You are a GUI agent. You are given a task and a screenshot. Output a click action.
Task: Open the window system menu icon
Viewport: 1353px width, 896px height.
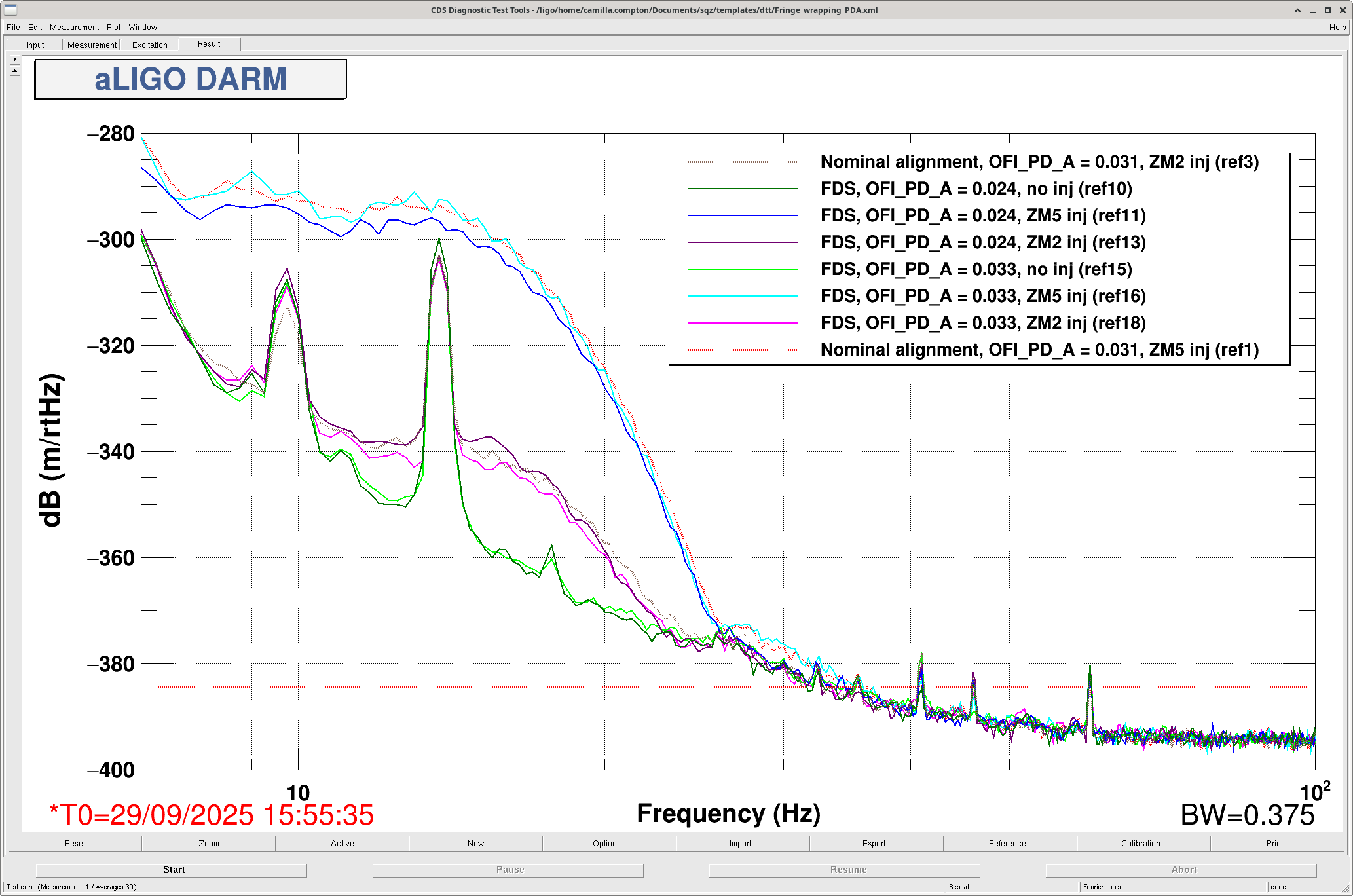[10, 10]
